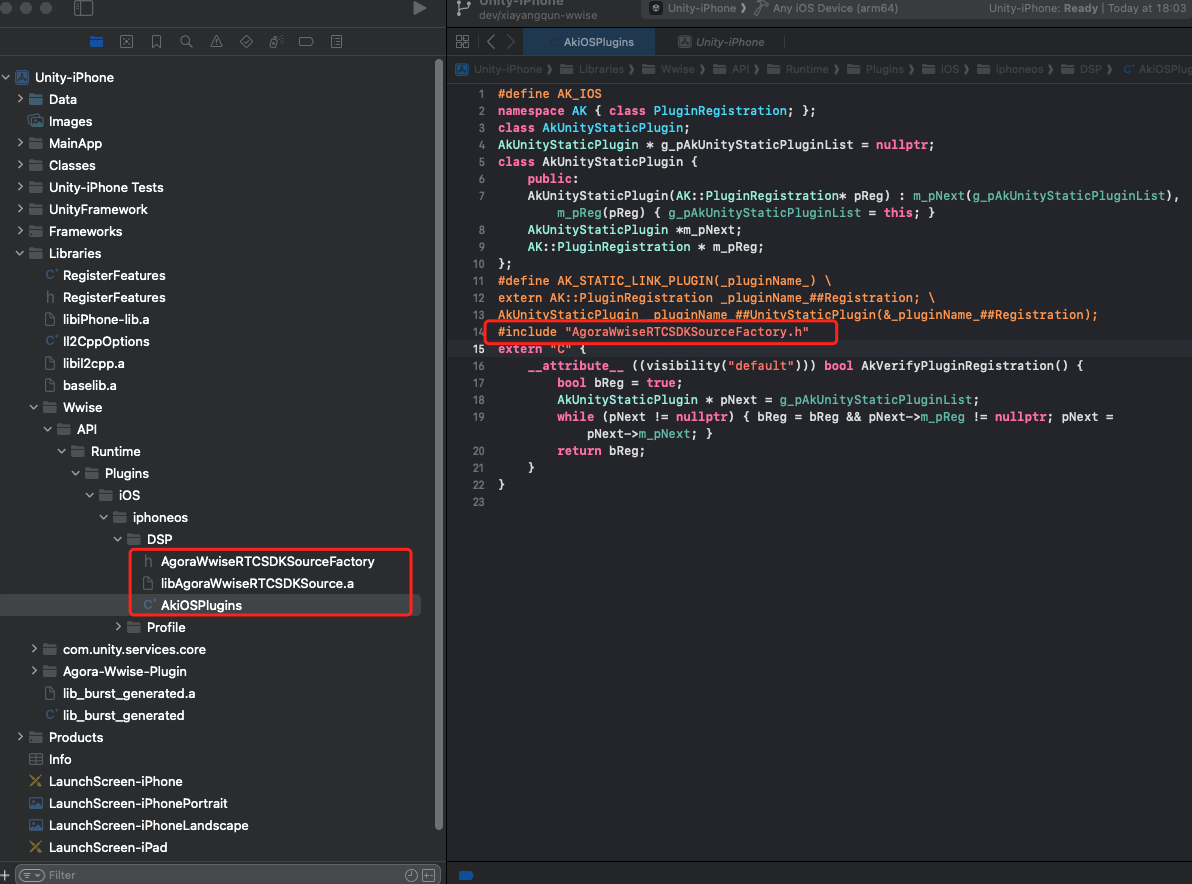Select Any iOS Device (arm64) destination
Viewport: 1192px width, 884px height.
(x=826, y=8)
